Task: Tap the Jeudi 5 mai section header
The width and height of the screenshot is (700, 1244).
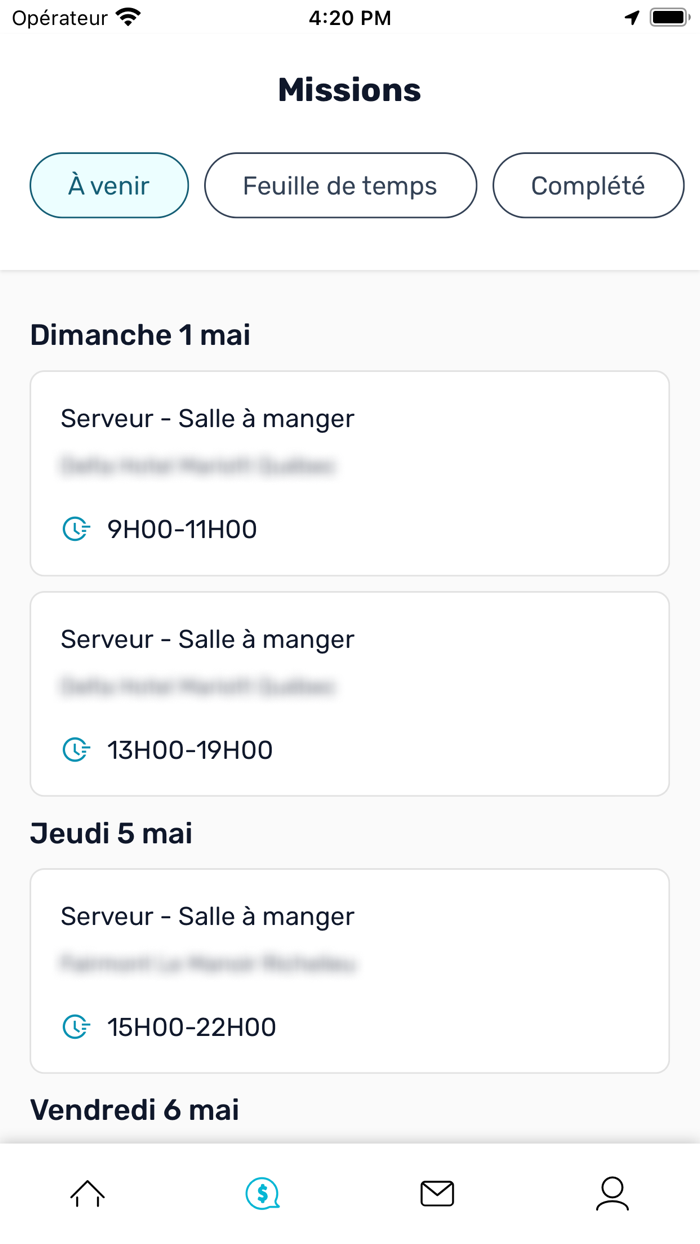Action: 111,833
